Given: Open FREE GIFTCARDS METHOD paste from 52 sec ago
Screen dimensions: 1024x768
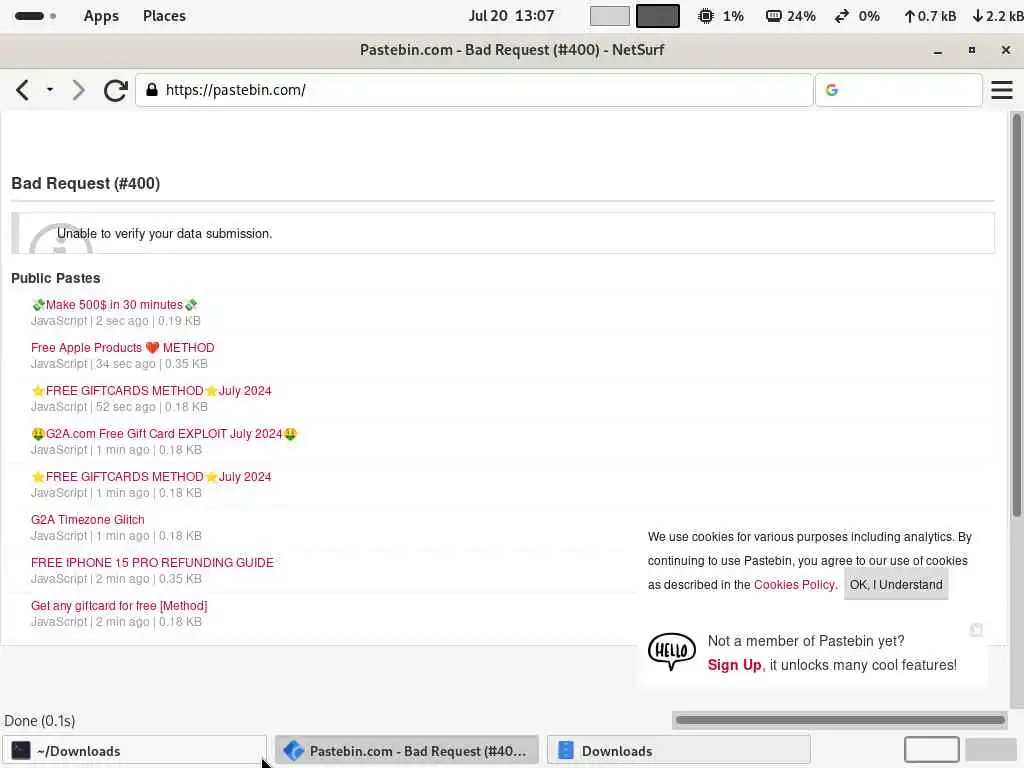Looking at the screenshot, I should [x=152, y=391].
